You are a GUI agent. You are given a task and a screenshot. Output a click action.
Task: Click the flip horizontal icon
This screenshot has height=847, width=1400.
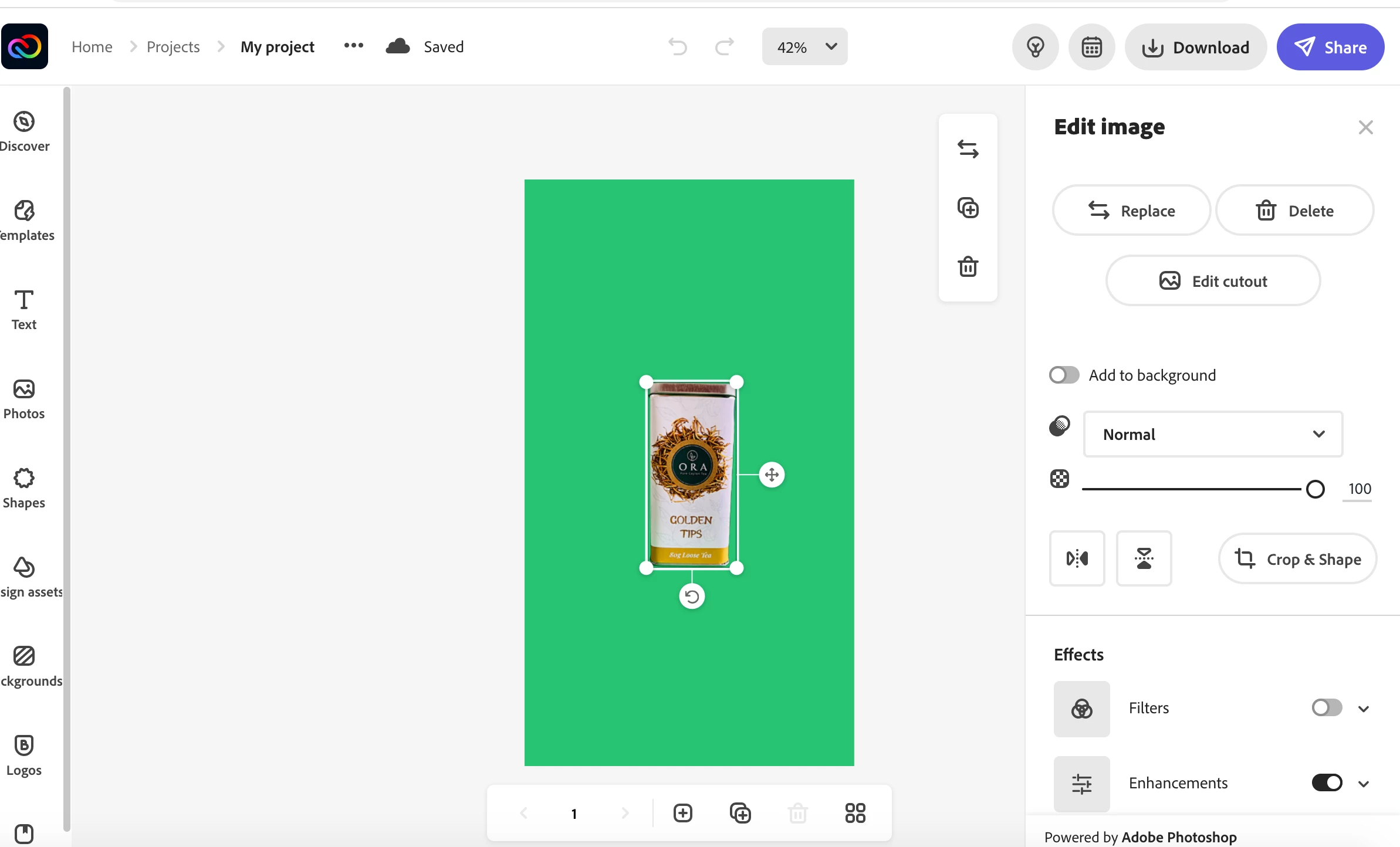(x=1077, y=558)
